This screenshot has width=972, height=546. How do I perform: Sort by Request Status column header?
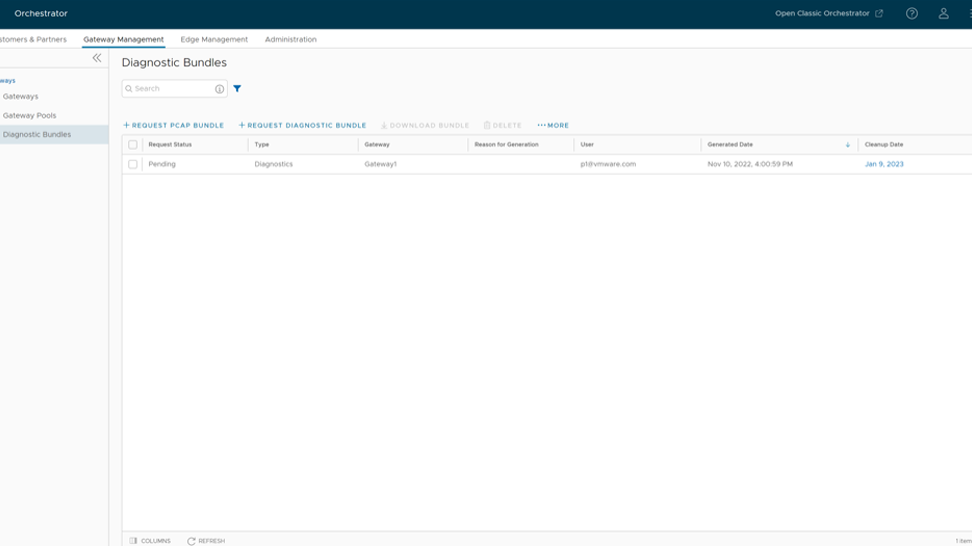click(170, 144)
